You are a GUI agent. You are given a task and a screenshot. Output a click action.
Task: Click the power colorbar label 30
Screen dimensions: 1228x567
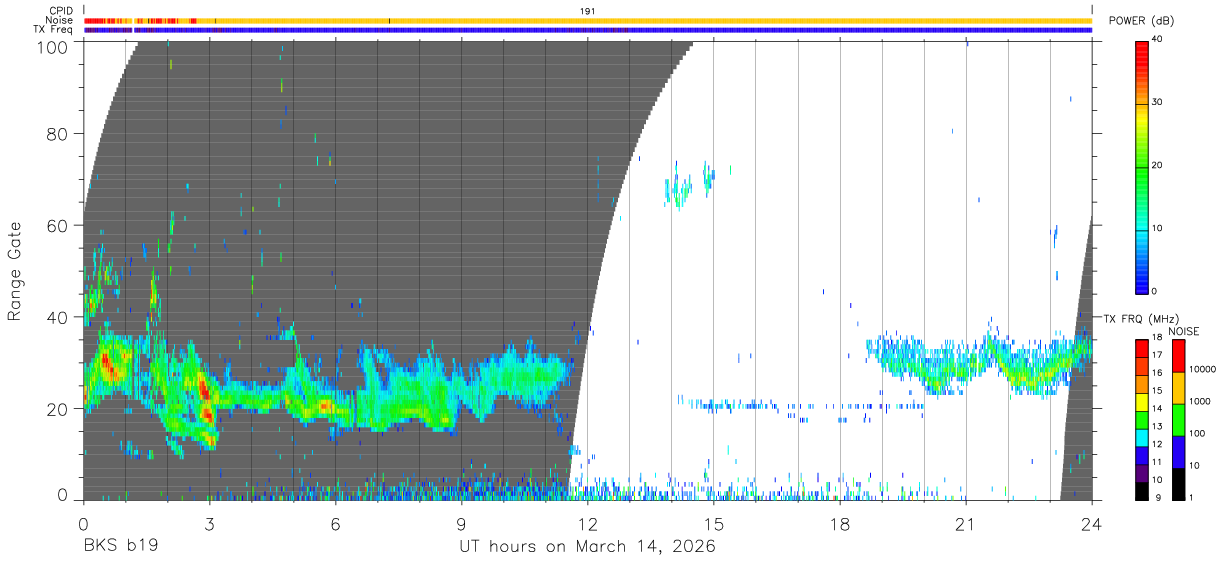click(1157, 102)
